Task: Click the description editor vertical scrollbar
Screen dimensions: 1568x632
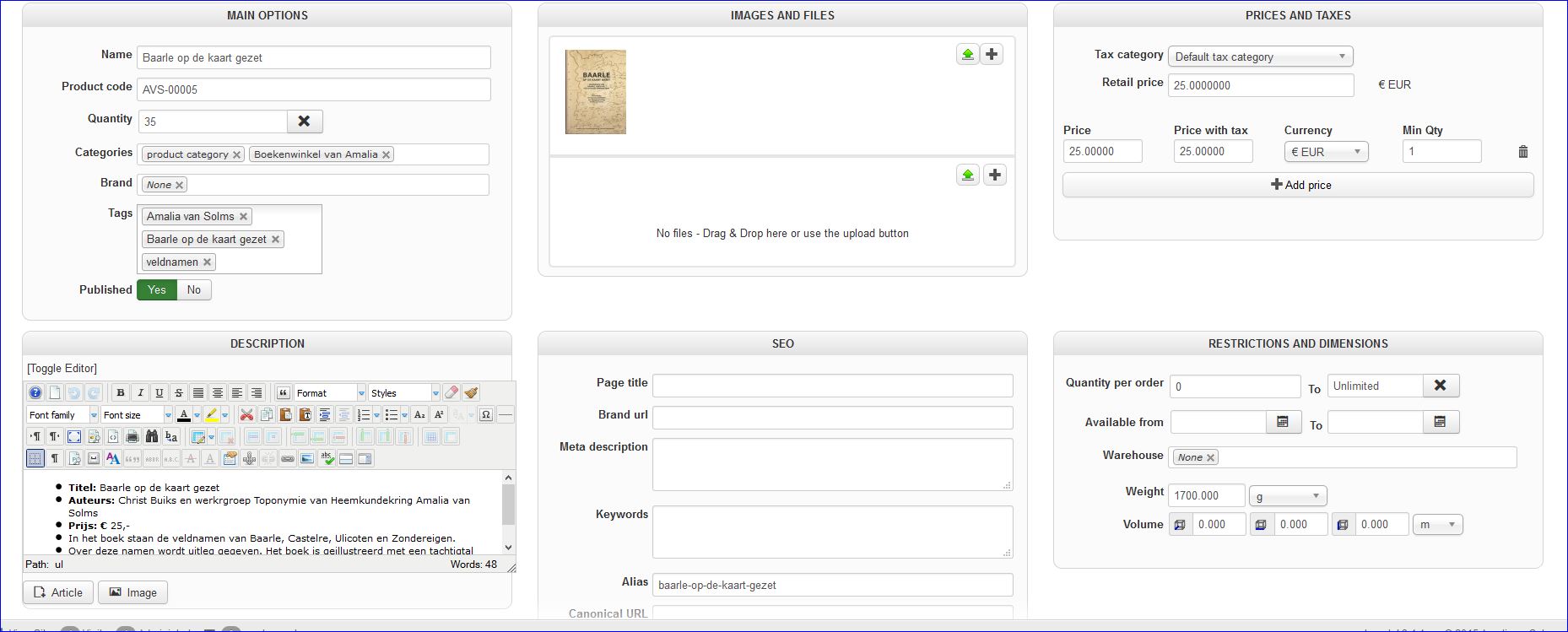Action: [x=508, y=512]
